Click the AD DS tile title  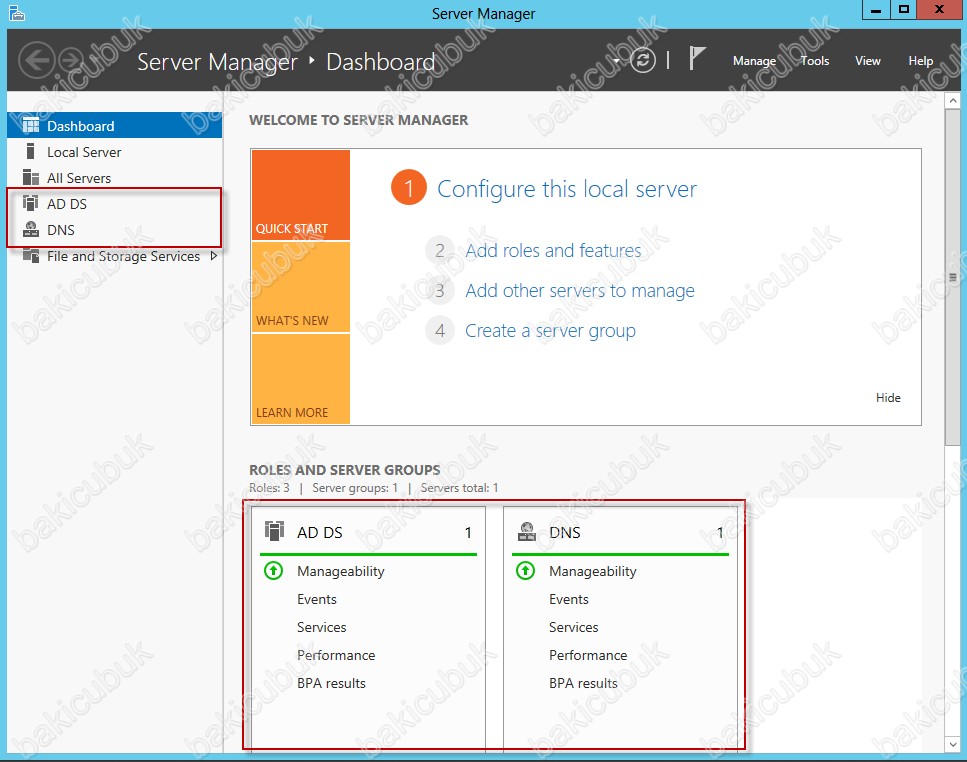319,532
